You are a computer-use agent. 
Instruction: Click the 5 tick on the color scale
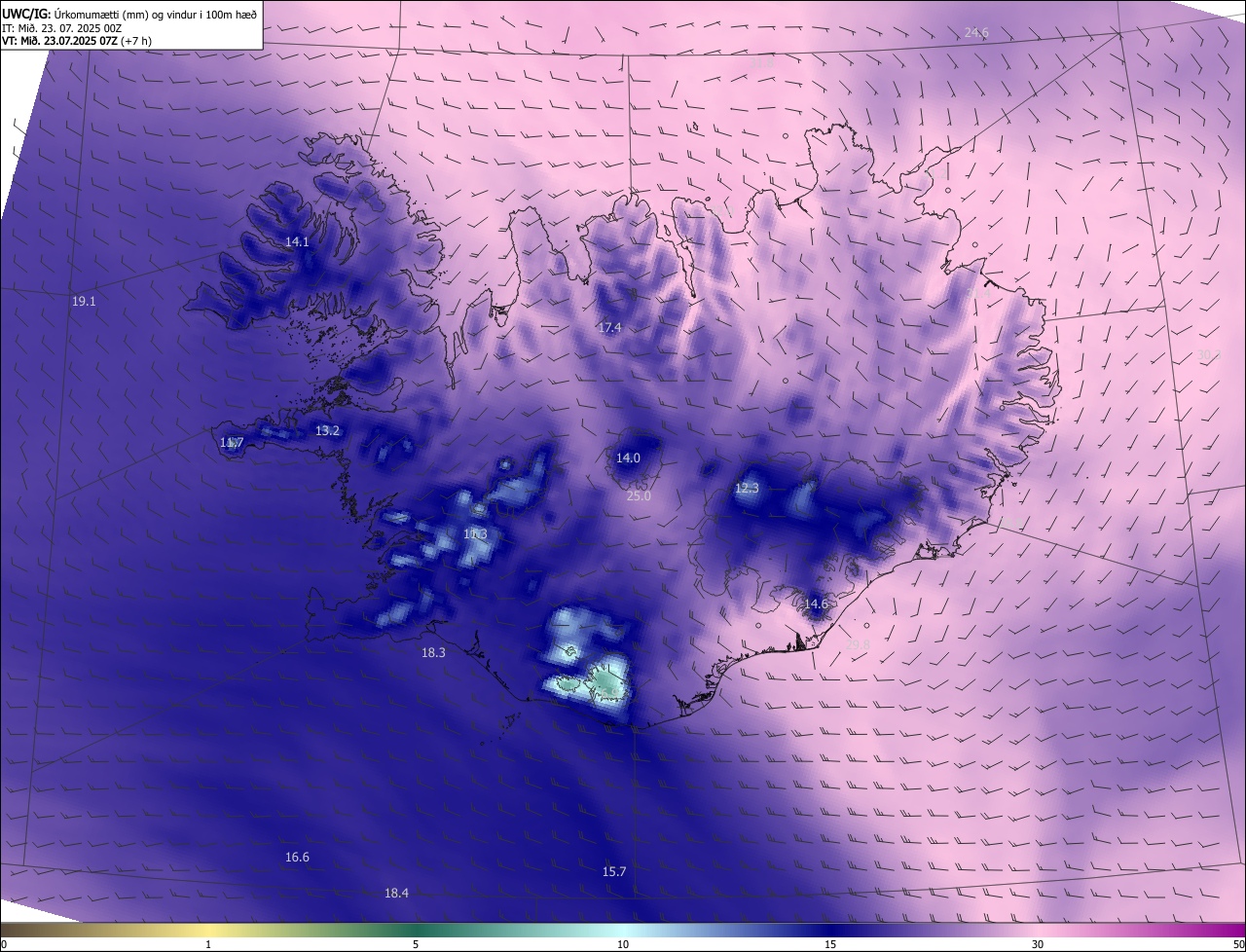(x=416, y=944)
